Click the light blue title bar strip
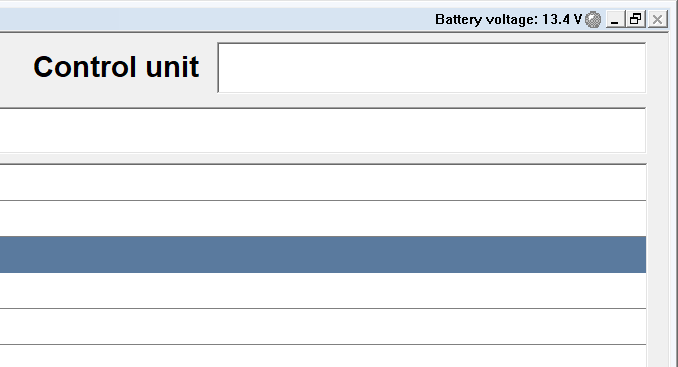The height and width of the screenshot is (367, 678). point(216,19)
